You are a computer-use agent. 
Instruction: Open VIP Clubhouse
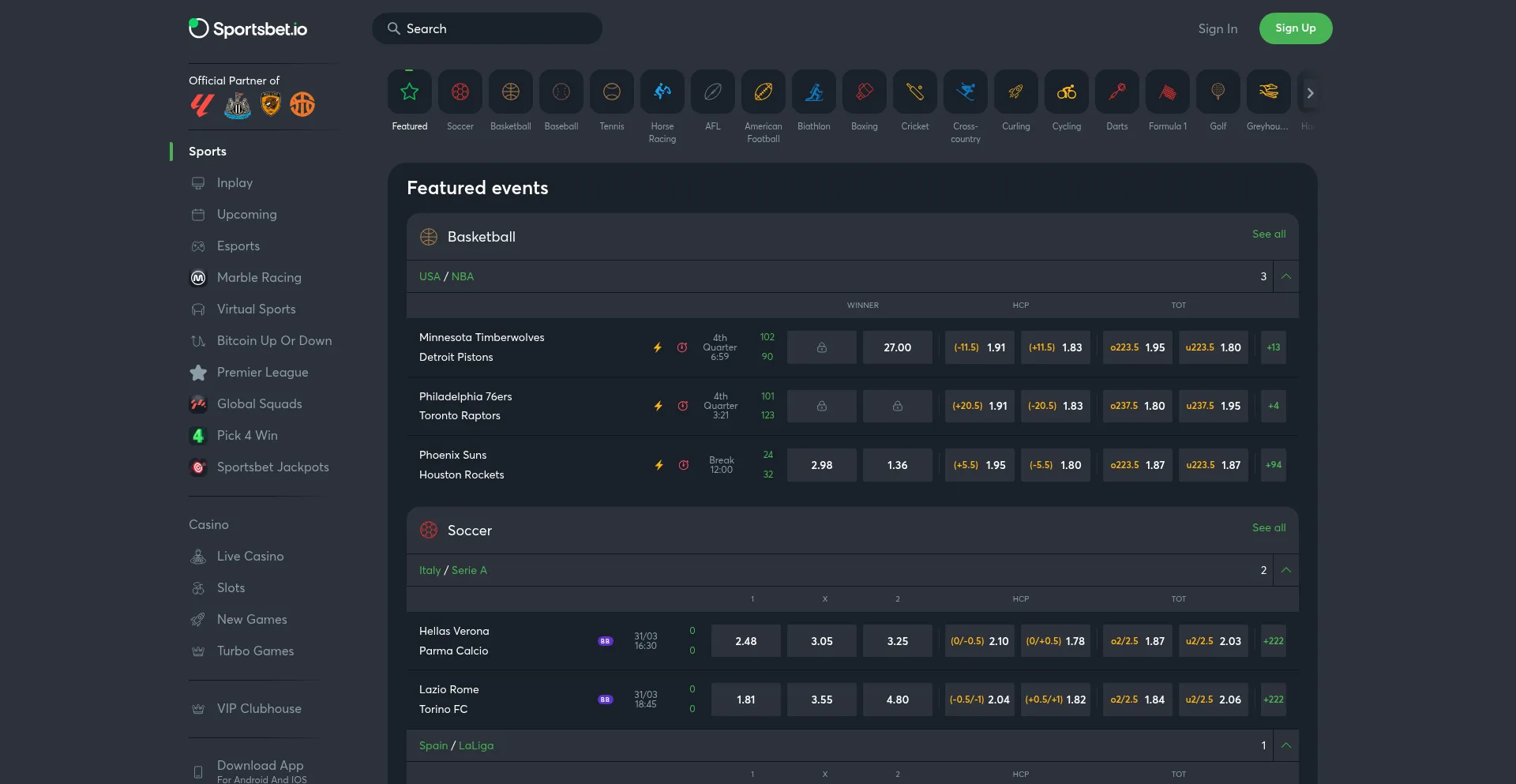click(259, 708)
